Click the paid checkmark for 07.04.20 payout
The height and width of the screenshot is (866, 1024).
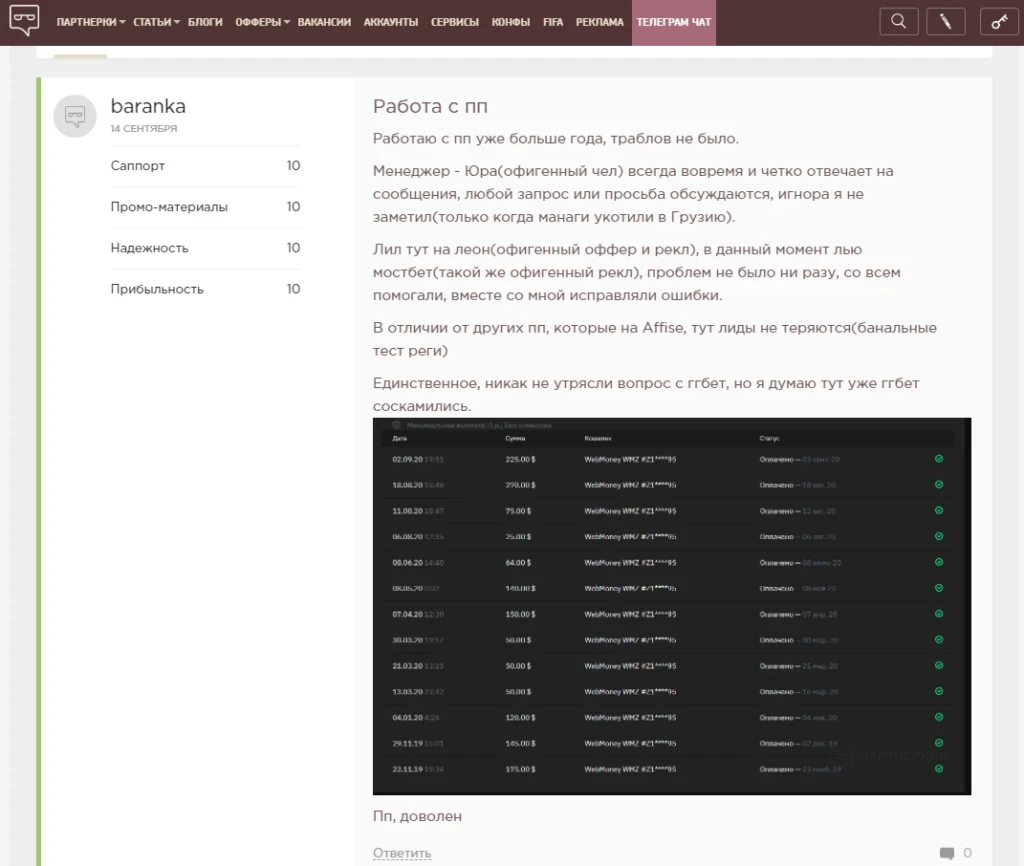pyautogui.click(x=939, y=614)
